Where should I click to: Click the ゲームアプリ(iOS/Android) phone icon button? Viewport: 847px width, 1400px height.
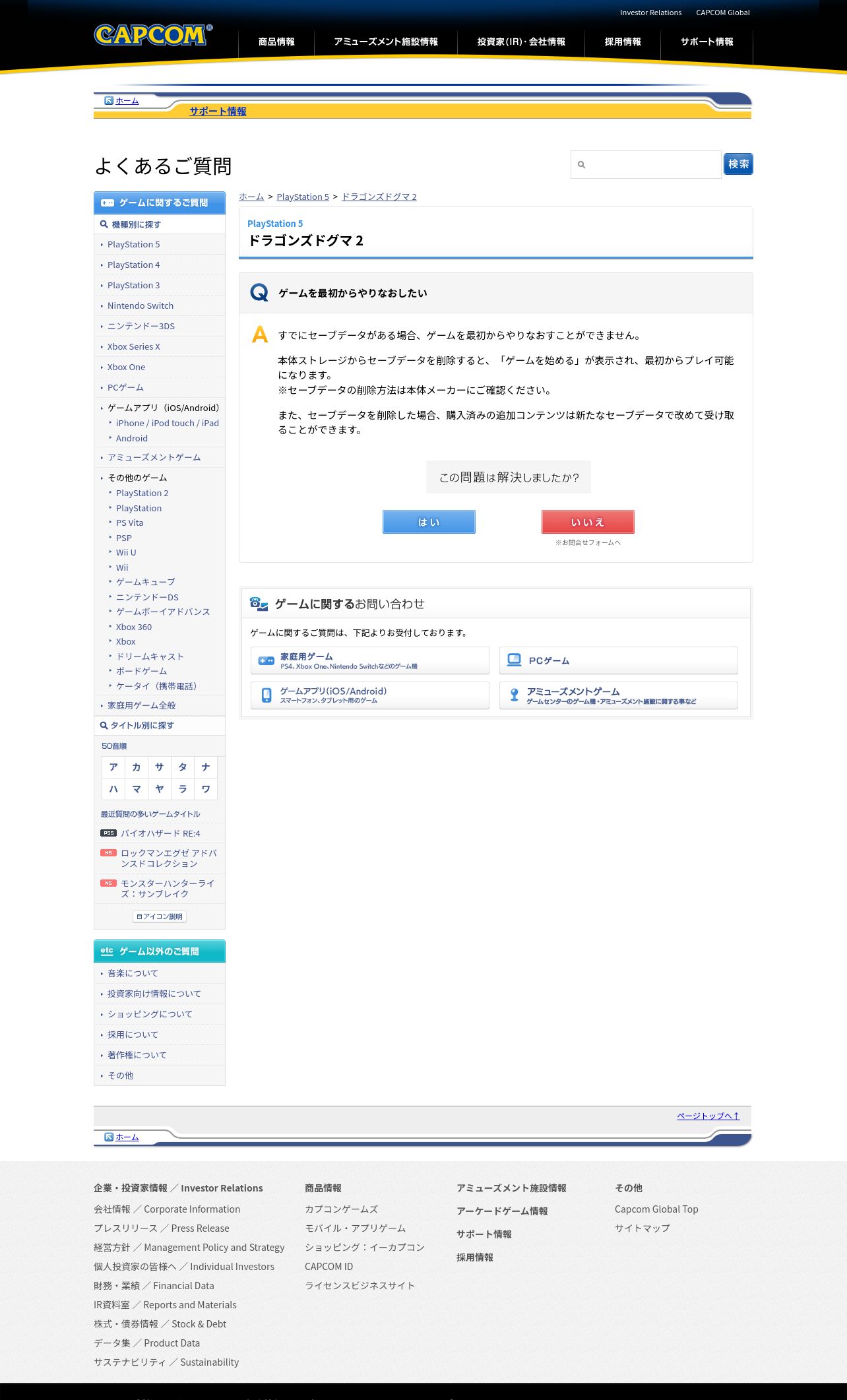click(369, 695)
